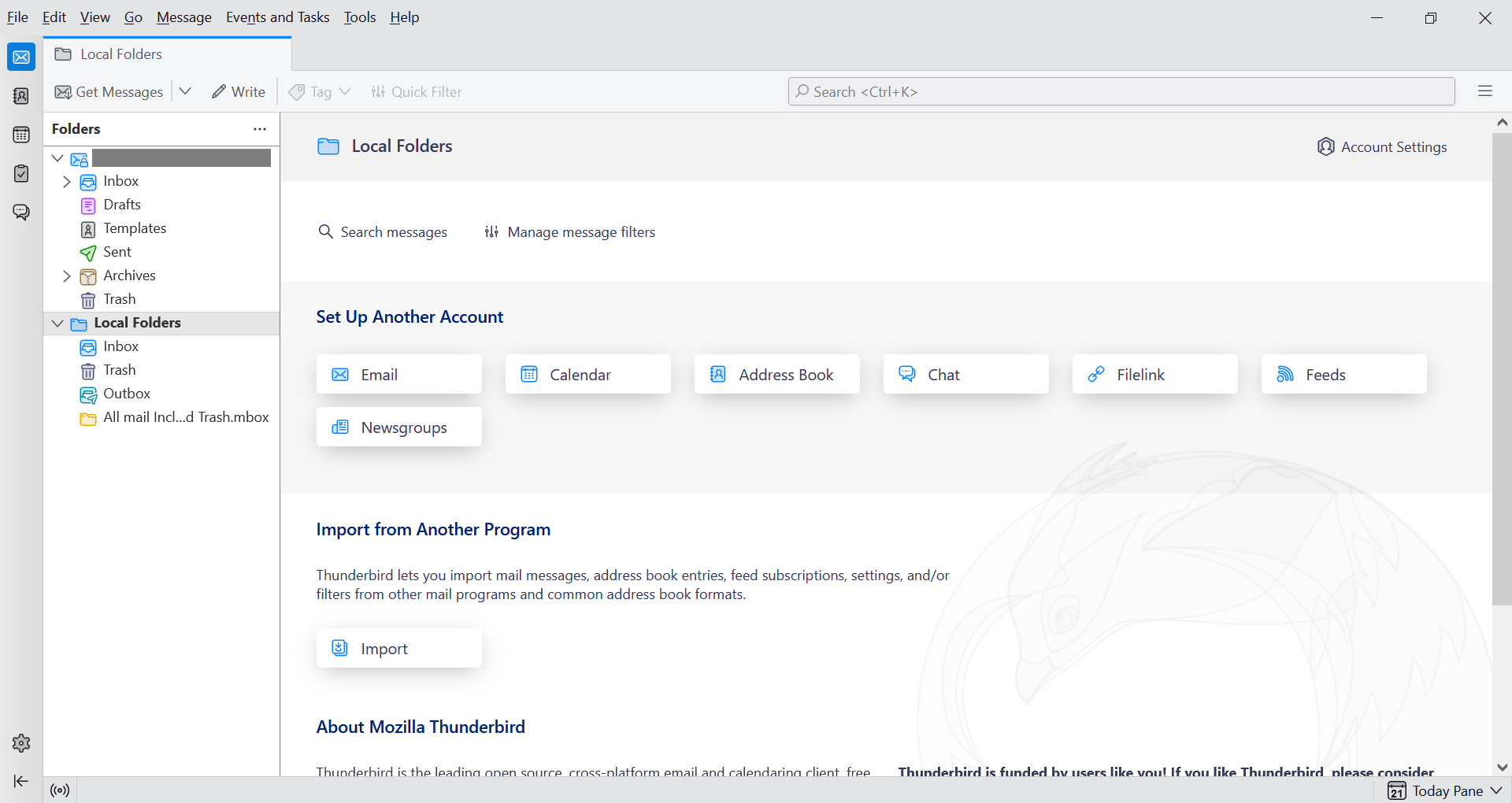Set up a Chat account
Viewport: 1512px width, 803px height.
966,375
